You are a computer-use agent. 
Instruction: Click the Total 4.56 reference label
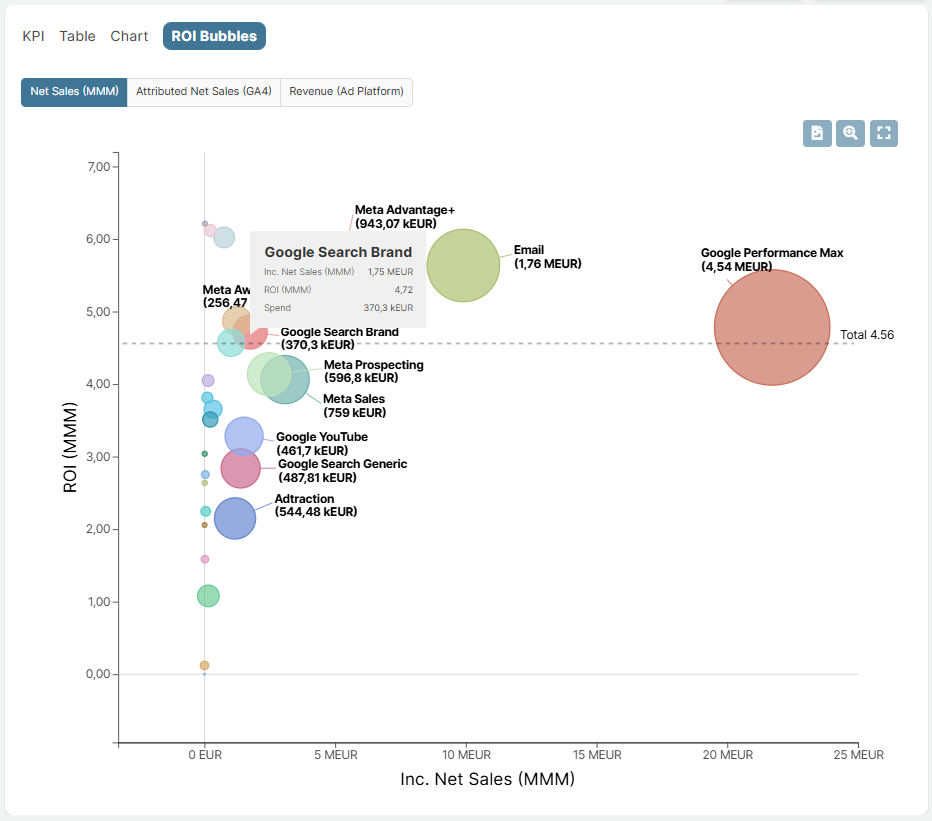867,335
